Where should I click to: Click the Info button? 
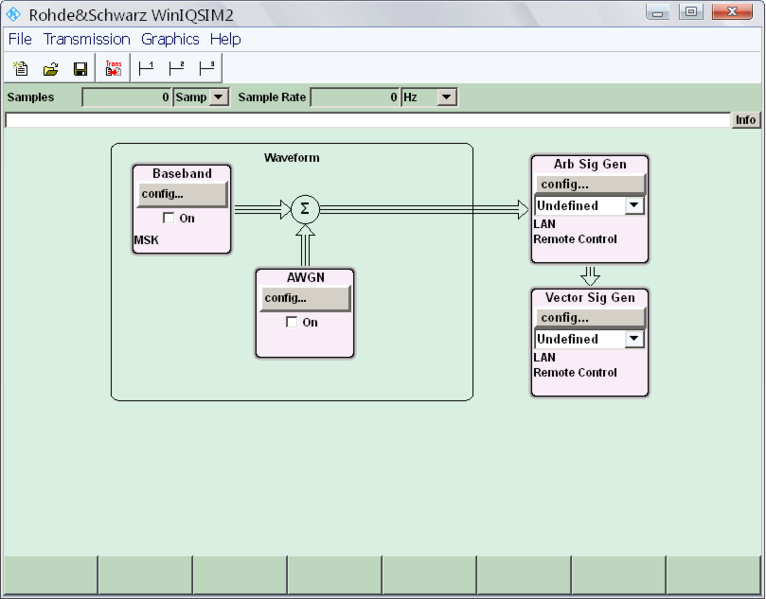746,120
